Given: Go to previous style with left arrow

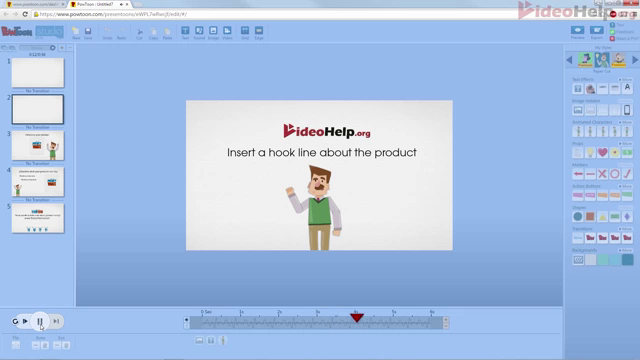Looking at the screenshot, I should tap(569, 60).
